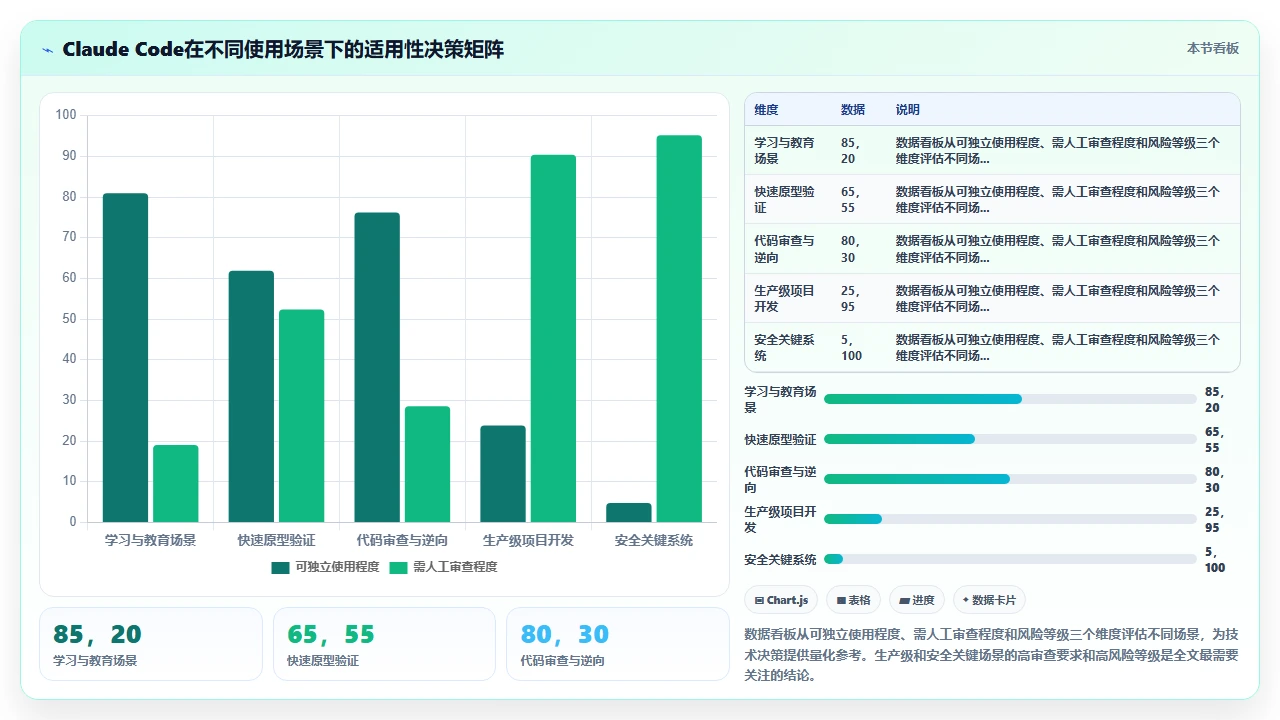
Task: Click the light green bar for 生产级项目开发
Action: tap(553, 338)
